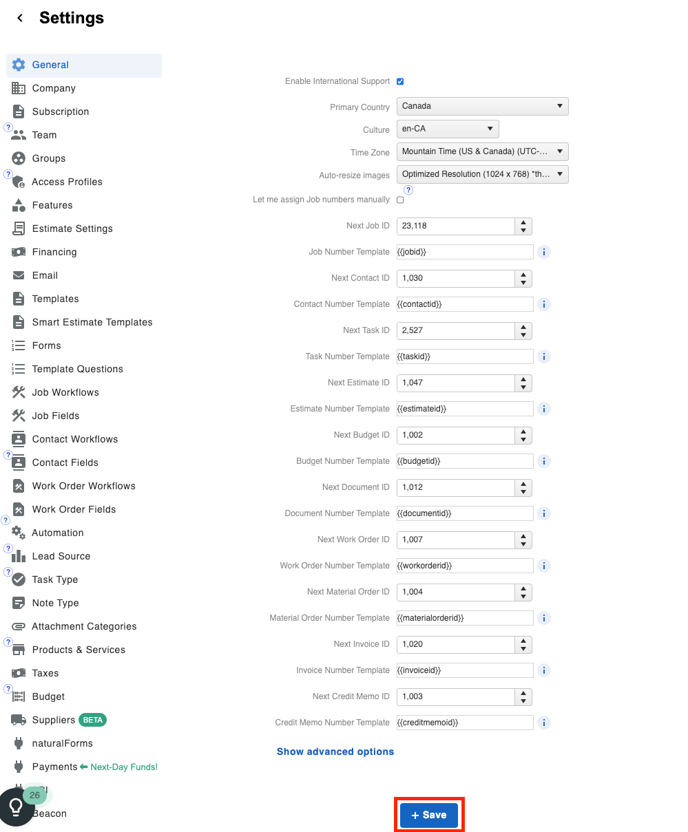This screenshot has height=832, width=688.
Task: Open the Primary Country dropdown
Action: (x=482, y=106)
